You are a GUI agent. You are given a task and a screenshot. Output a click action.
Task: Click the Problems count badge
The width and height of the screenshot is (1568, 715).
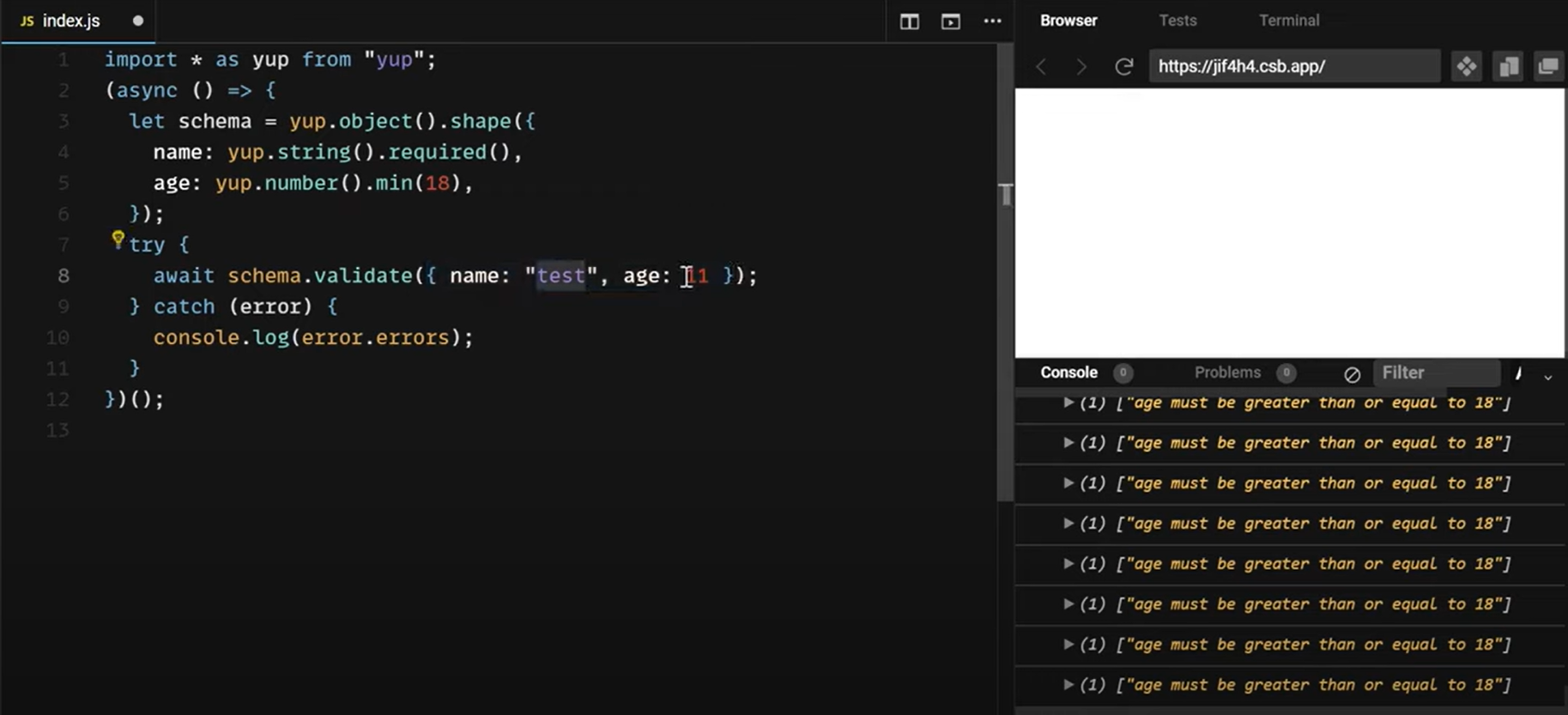pos(1286,373)
